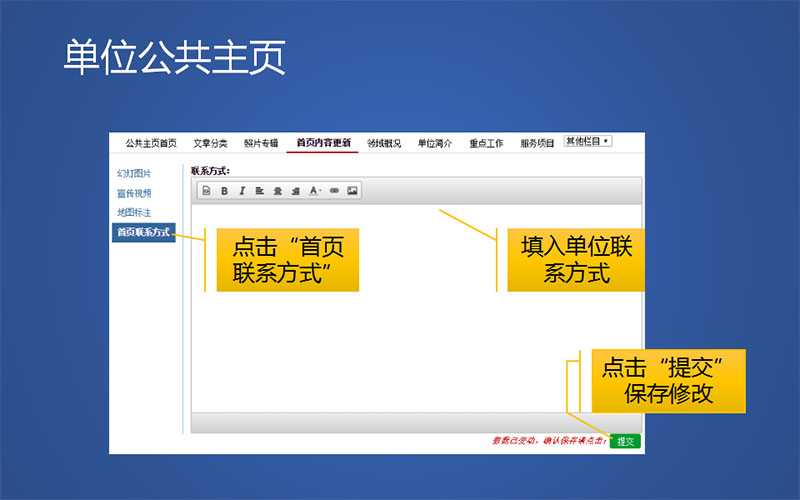Select the 首页内容更新 tab
The height and width of the screenshot is (500, 800).
(323, 143)
